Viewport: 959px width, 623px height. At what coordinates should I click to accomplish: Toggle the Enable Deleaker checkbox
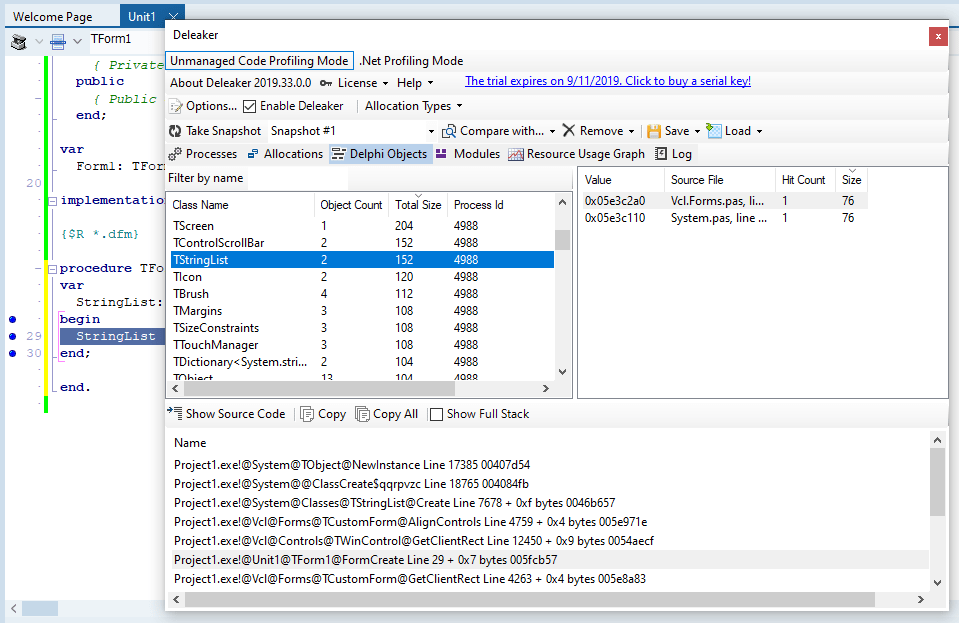[x=253, y=105]
